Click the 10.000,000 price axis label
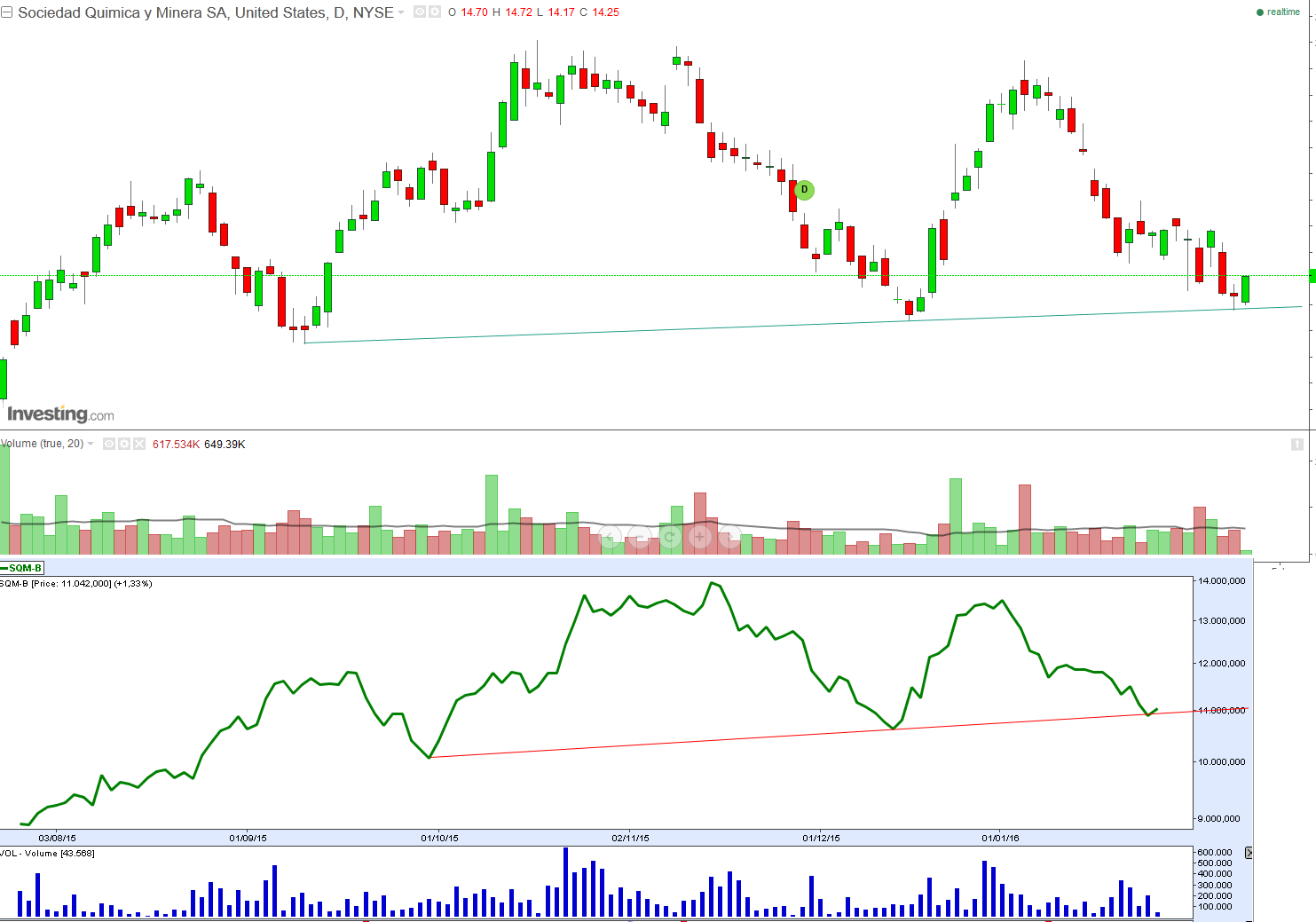Image resolution: width=1316 pixels, height=922 pixels. click(x=1222, y=762)
